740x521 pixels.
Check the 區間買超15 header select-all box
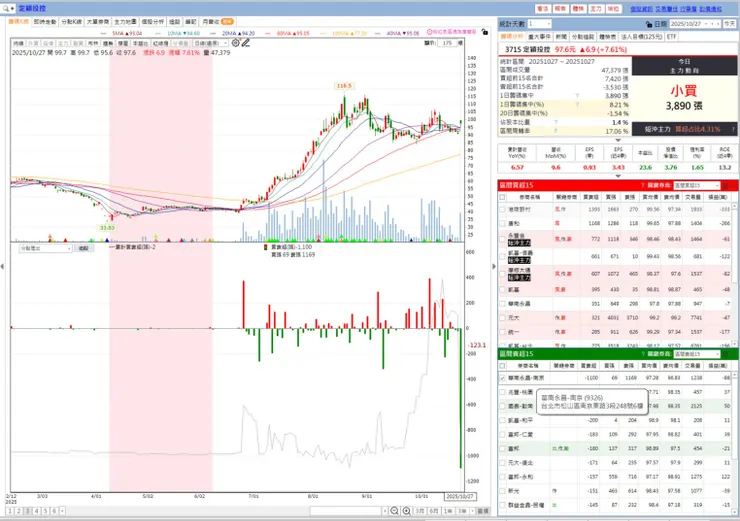point(502,197)
